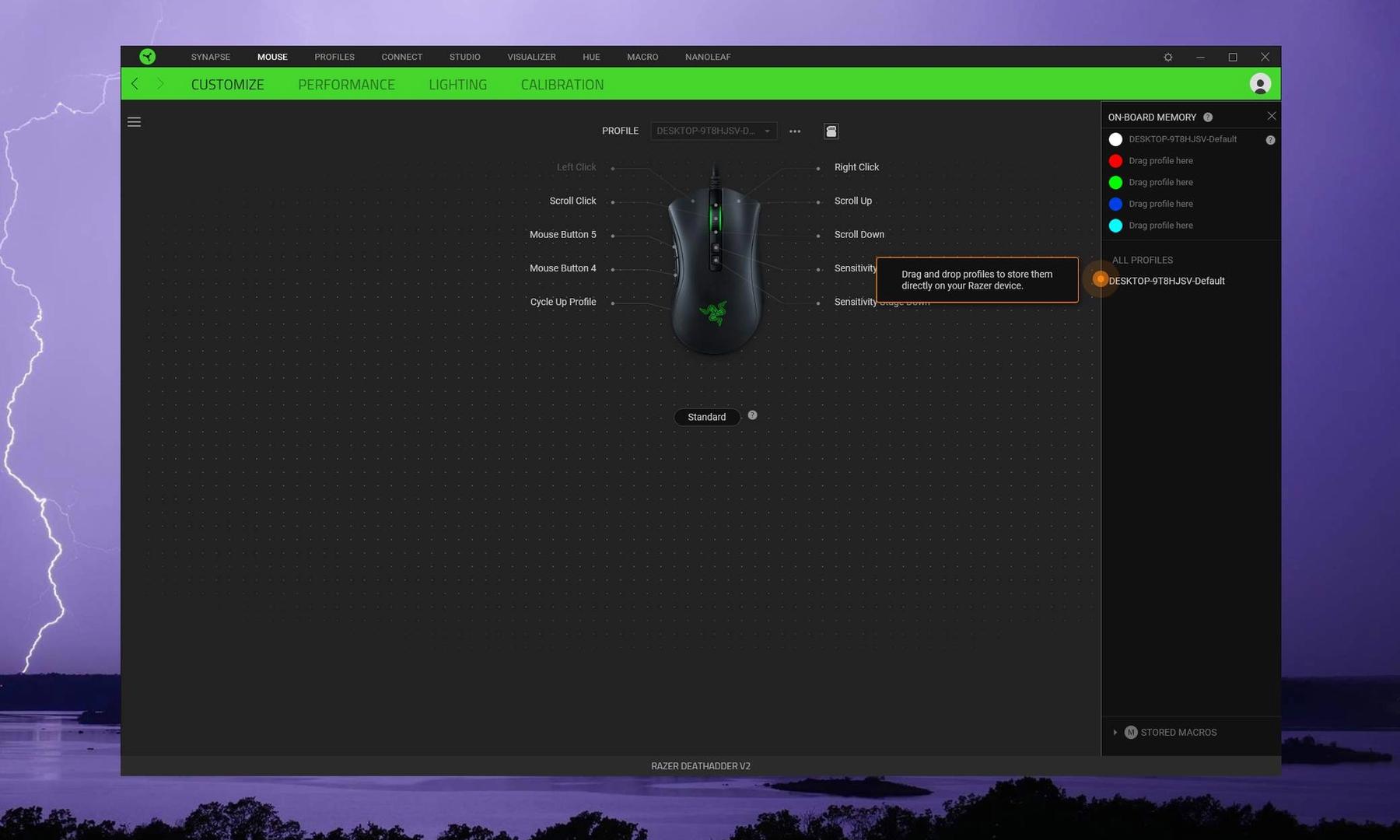
Task: Click the Right Click button assignment
Action: (856, 167)
